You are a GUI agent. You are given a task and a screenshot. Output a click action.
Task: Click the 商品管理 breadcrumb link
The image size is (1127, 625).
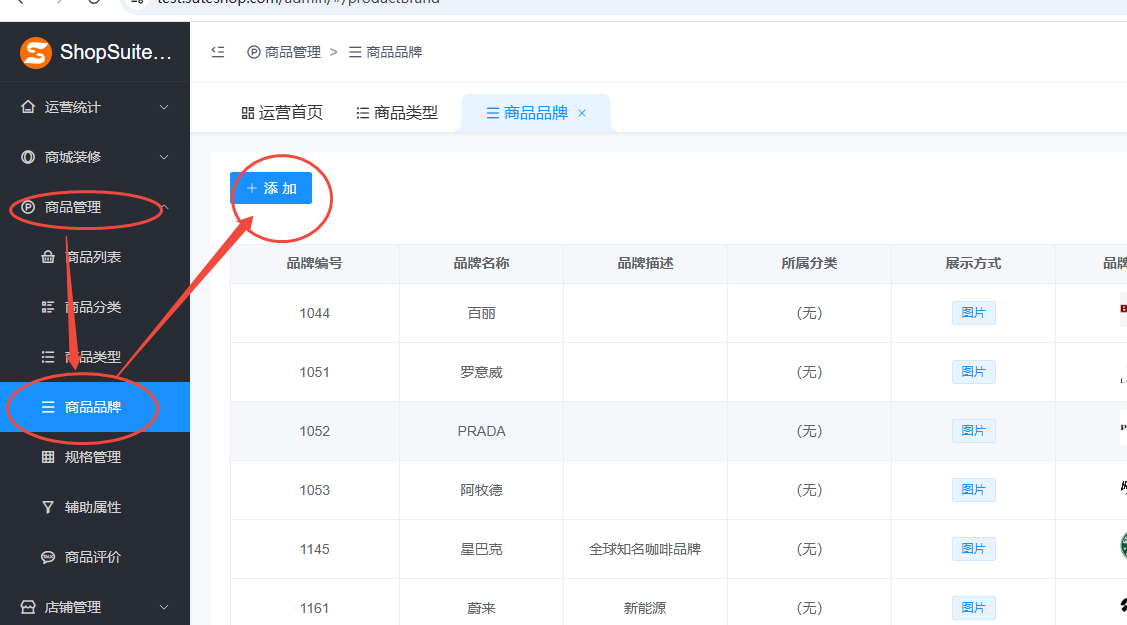click(285, 52)
